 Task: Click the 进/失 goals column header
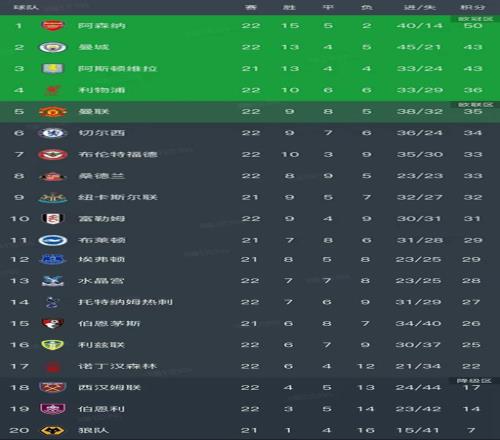(420, 7)
